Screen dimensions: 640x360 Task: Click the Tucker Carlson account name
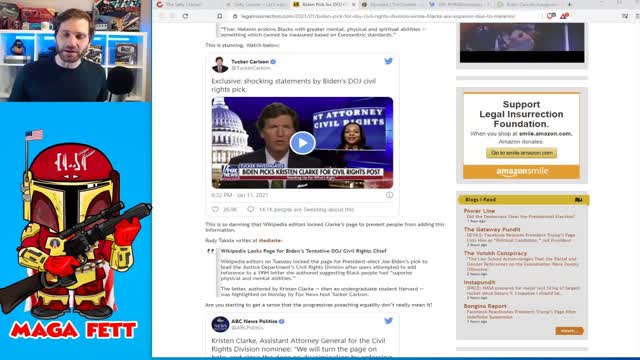[250, 62]
